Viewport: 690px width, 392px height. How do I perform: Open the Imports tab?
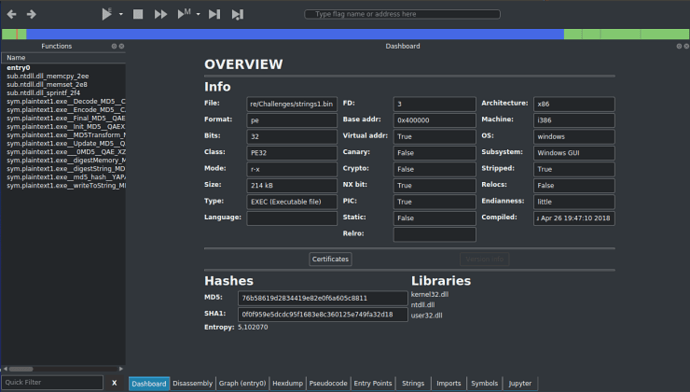pyautogui.click(x=448, y=384)
